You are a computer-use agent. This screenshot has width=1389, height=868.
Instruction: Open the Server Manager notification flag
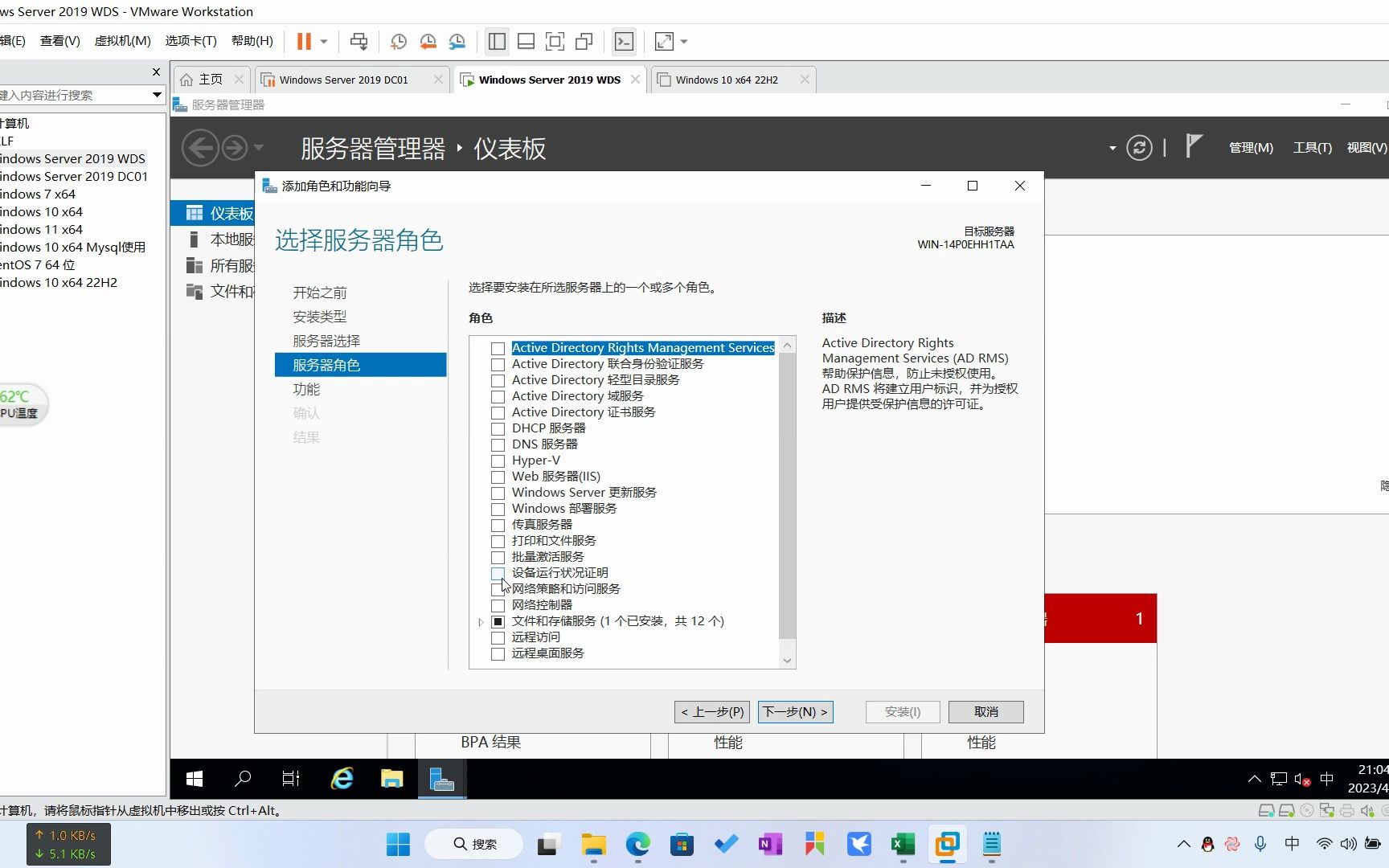(1193, 146)
